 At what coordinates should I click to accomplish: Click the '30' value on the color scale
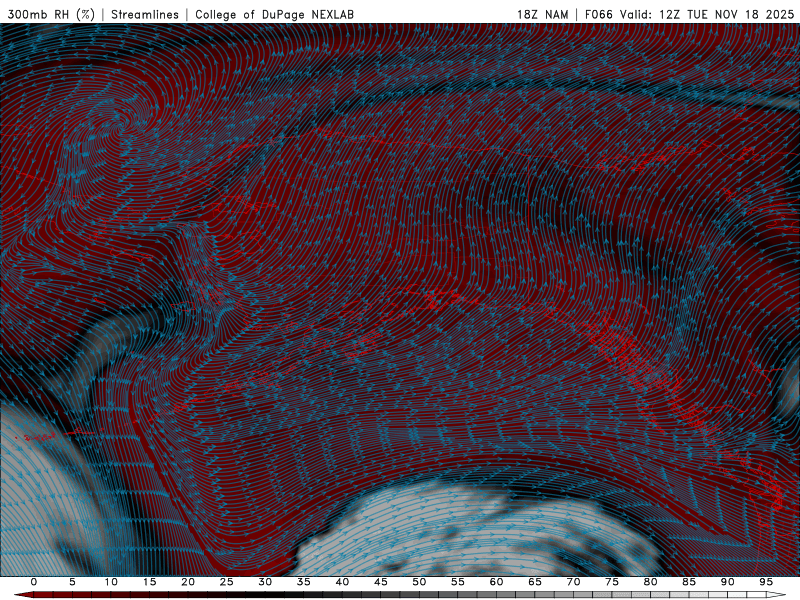tap(265, 582)
